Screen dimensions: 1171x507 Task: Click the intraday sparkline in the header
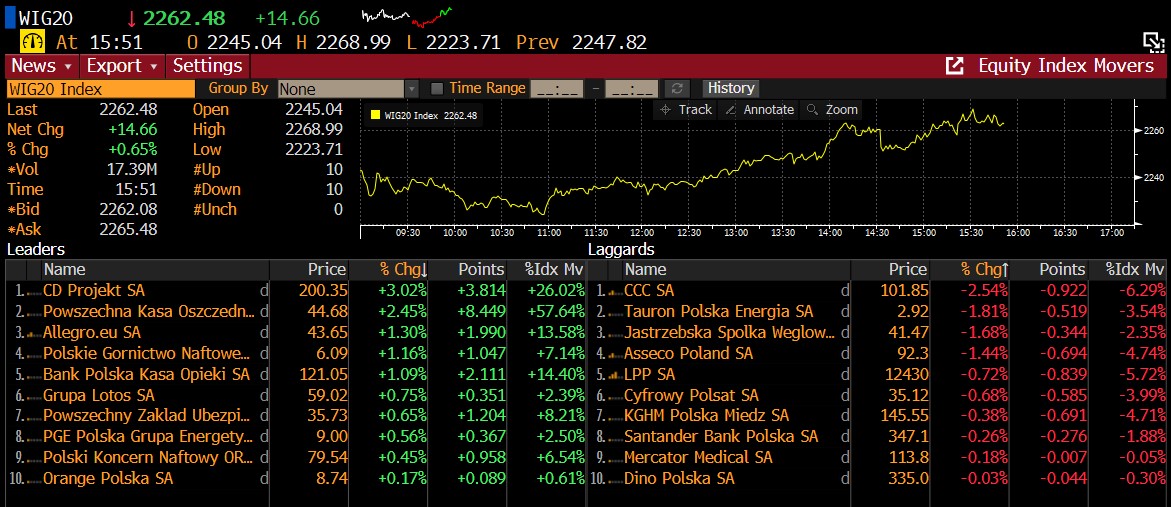click(406, 16)
